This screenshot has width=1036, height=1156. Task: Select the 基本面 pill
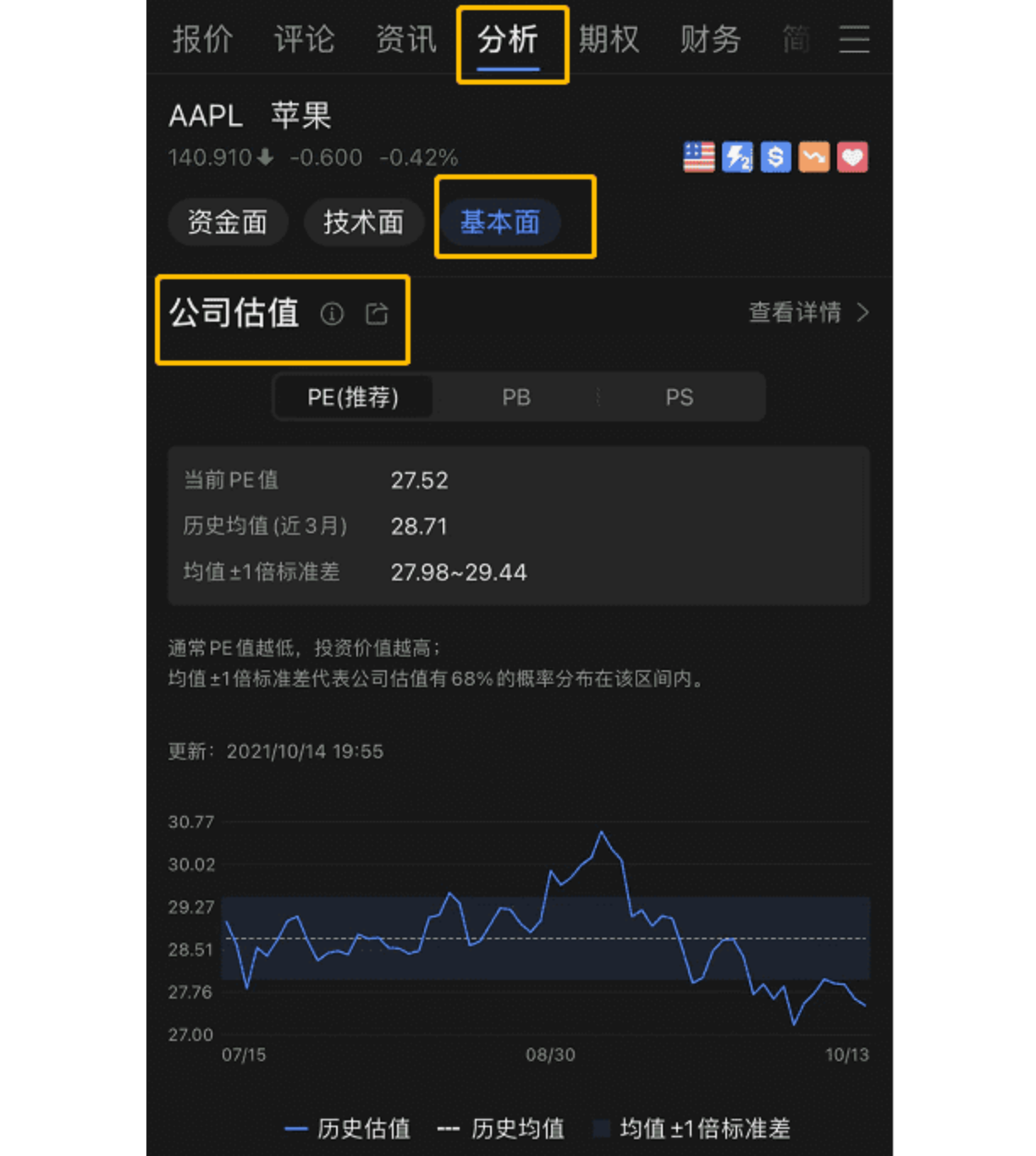click(499, 223)
